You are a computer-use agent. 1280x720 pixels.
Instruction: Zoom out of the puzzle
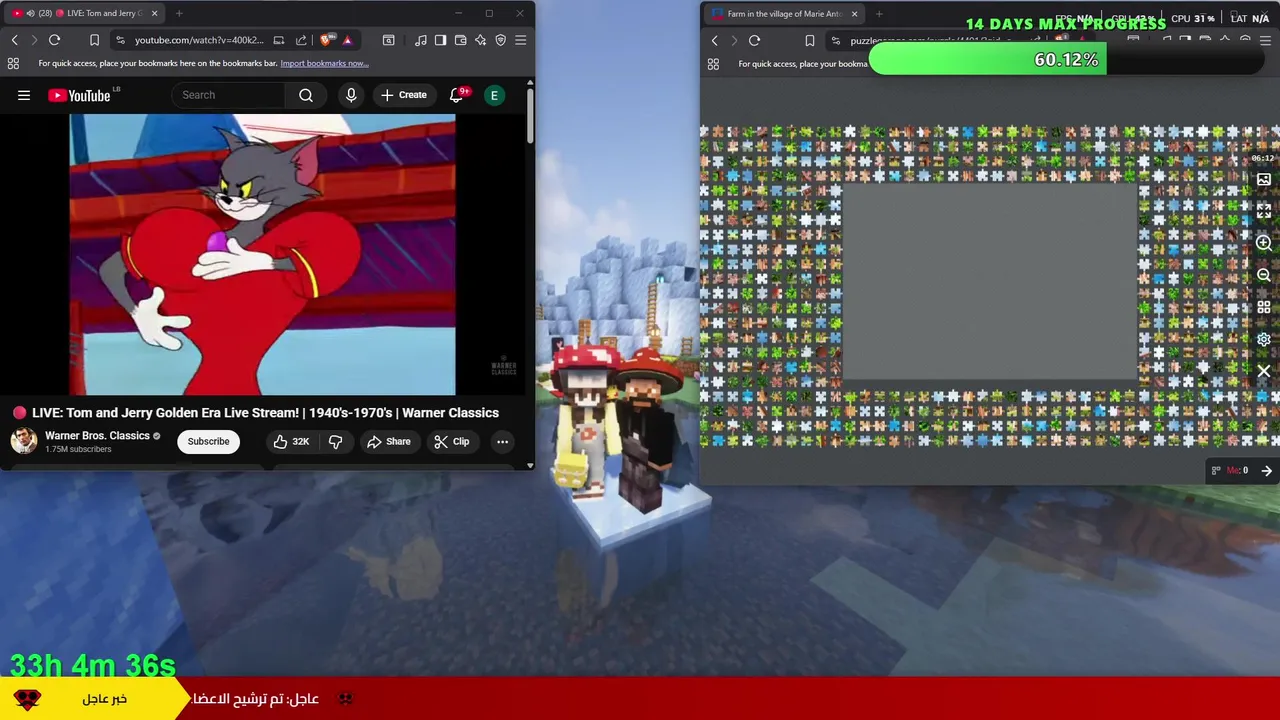pyautogui.click(x=1264, y=275)
